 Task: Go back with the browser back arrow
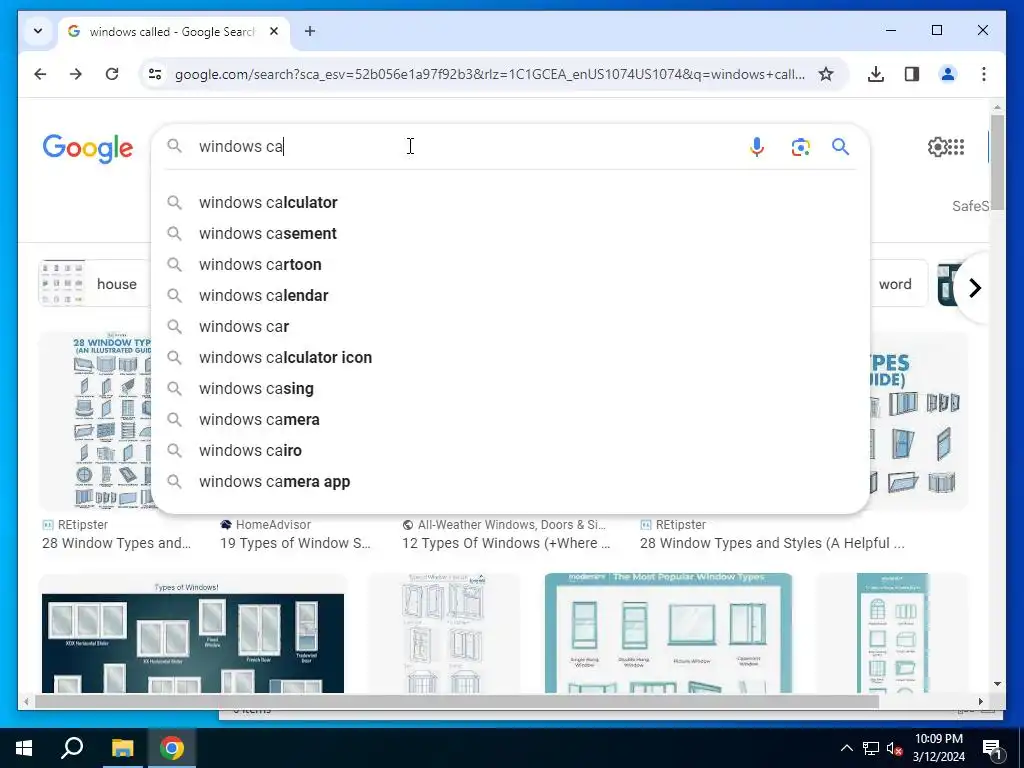[40, 74]
